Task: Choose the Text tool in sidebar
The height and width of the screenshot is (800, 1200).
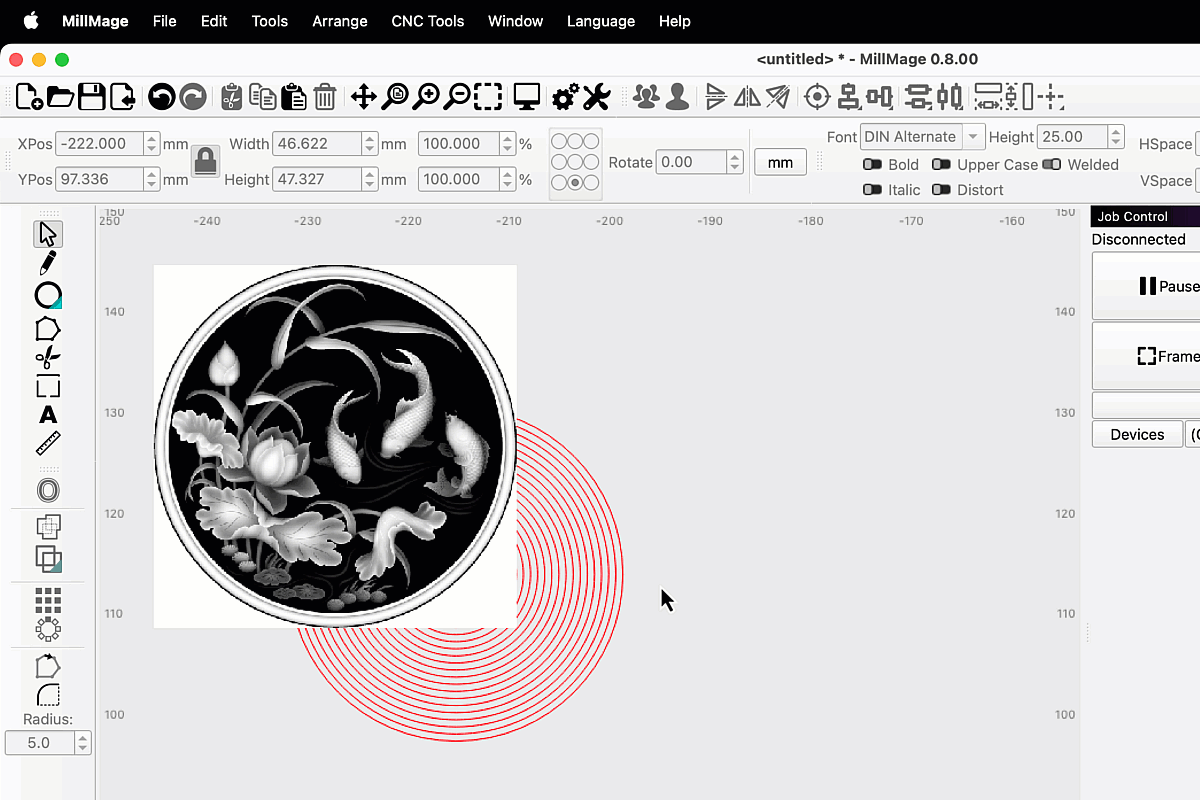Action: [47, 415]
